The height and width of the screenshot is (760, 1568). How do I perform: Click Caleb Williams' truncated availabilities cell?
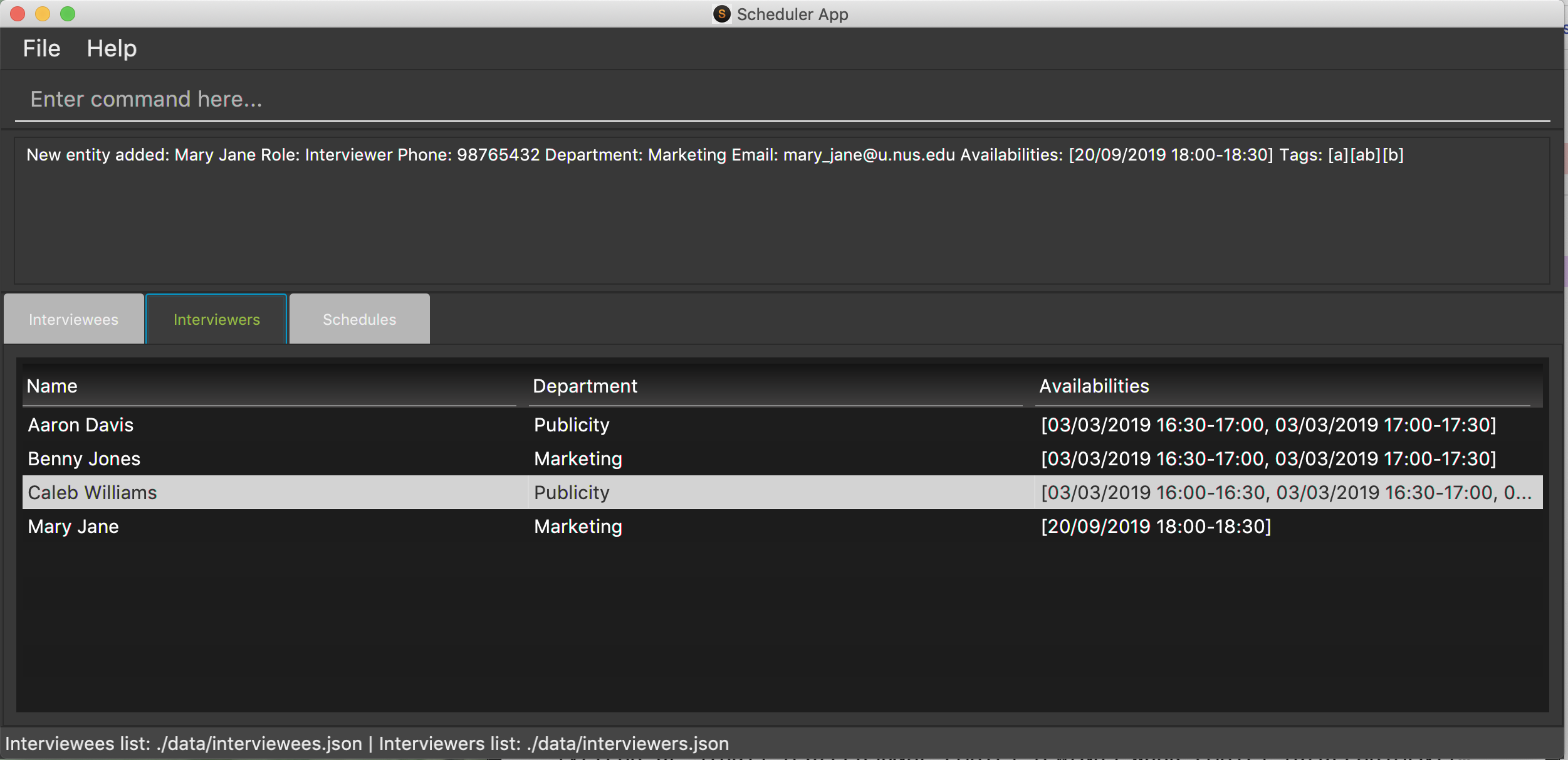click(1286, 493)
